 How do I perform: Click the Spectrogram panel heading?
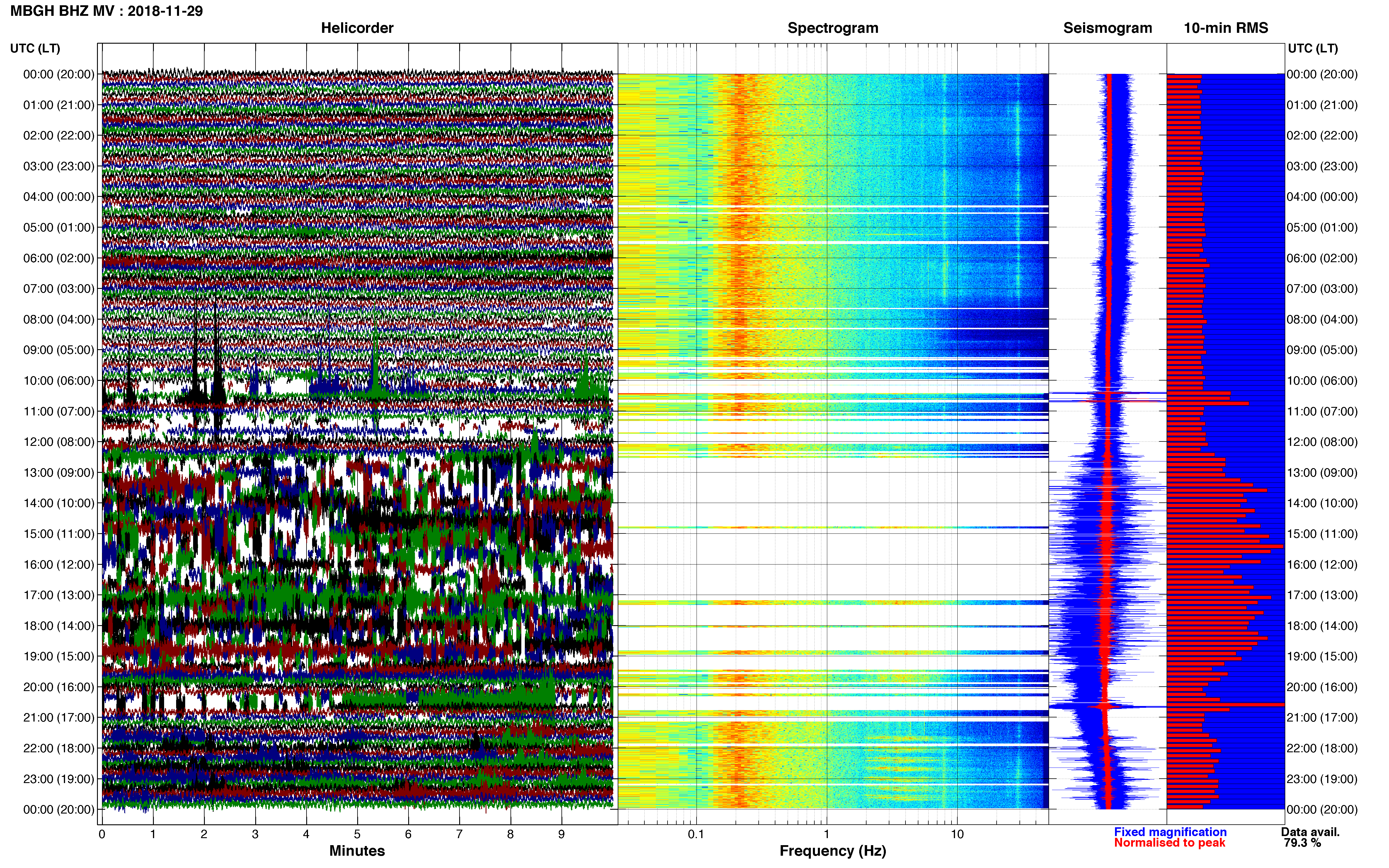pyautogui.click(x=833, y=28)
